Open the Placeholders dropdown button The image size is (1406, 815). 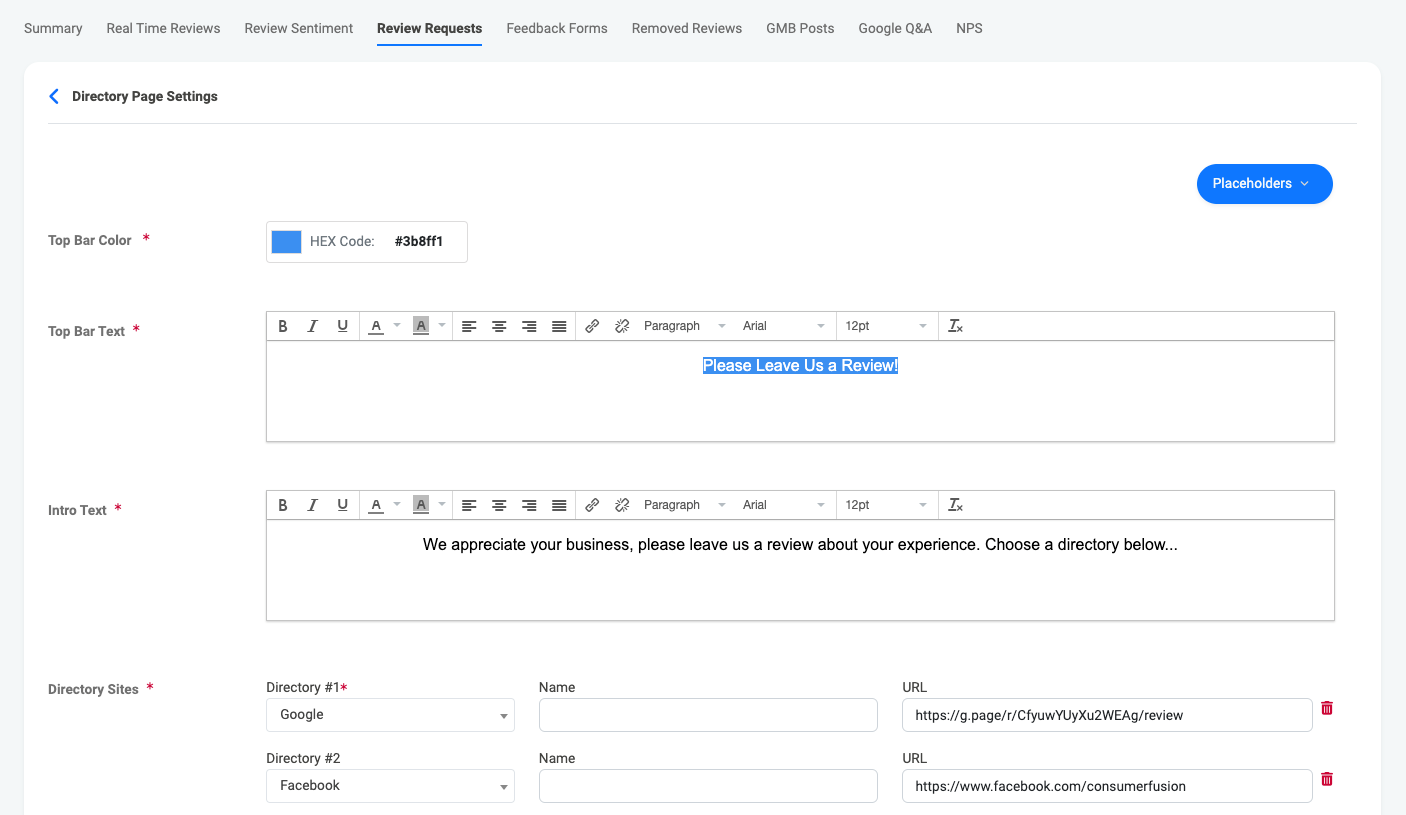tap(1264, 184)
